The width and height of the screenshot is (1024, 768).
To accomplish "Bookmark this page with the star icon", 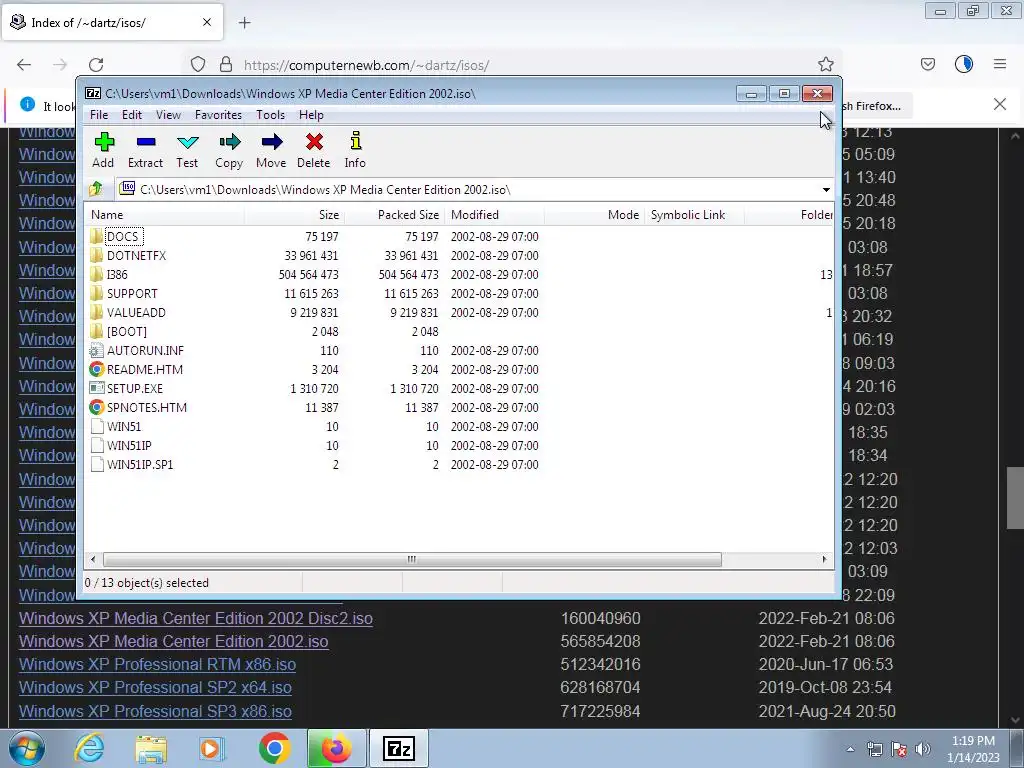I will [x=825, y=64].
